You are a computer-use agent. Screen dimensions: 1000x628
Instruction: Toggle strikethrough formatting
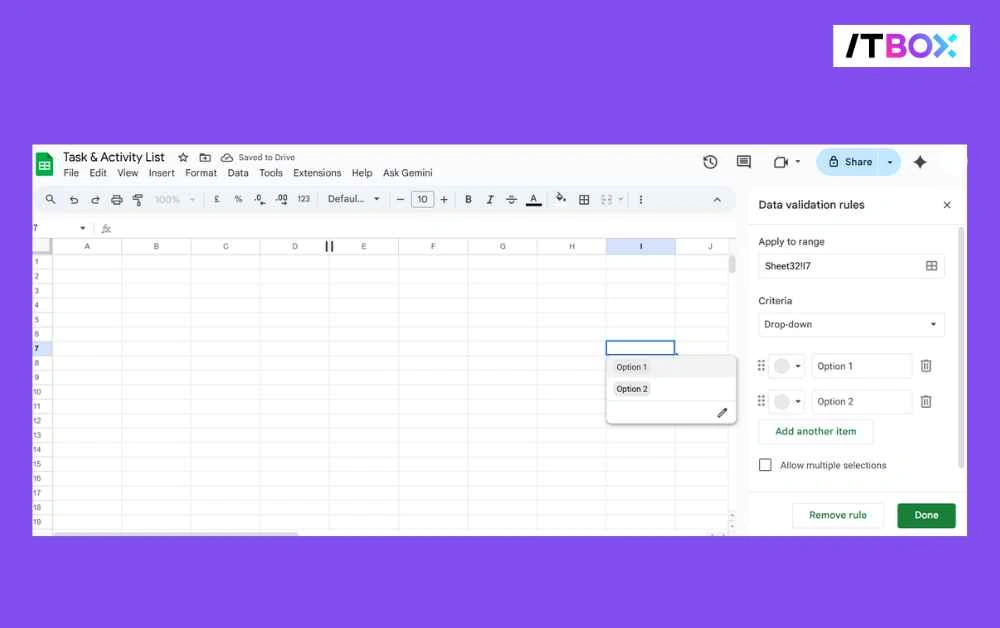pos(511,199)
